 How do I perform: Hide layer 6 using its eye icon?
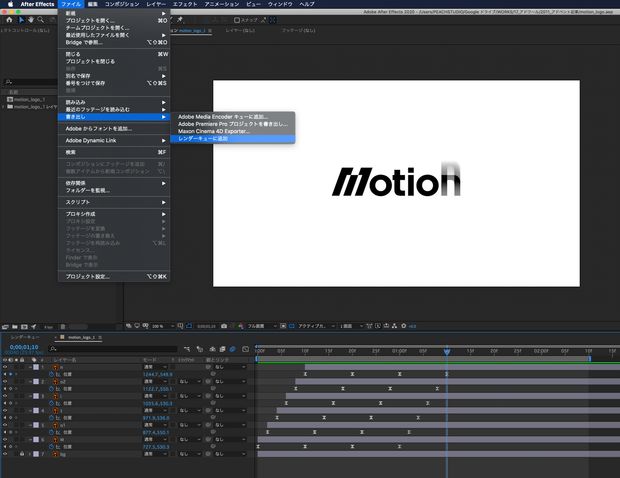[5, 439]
